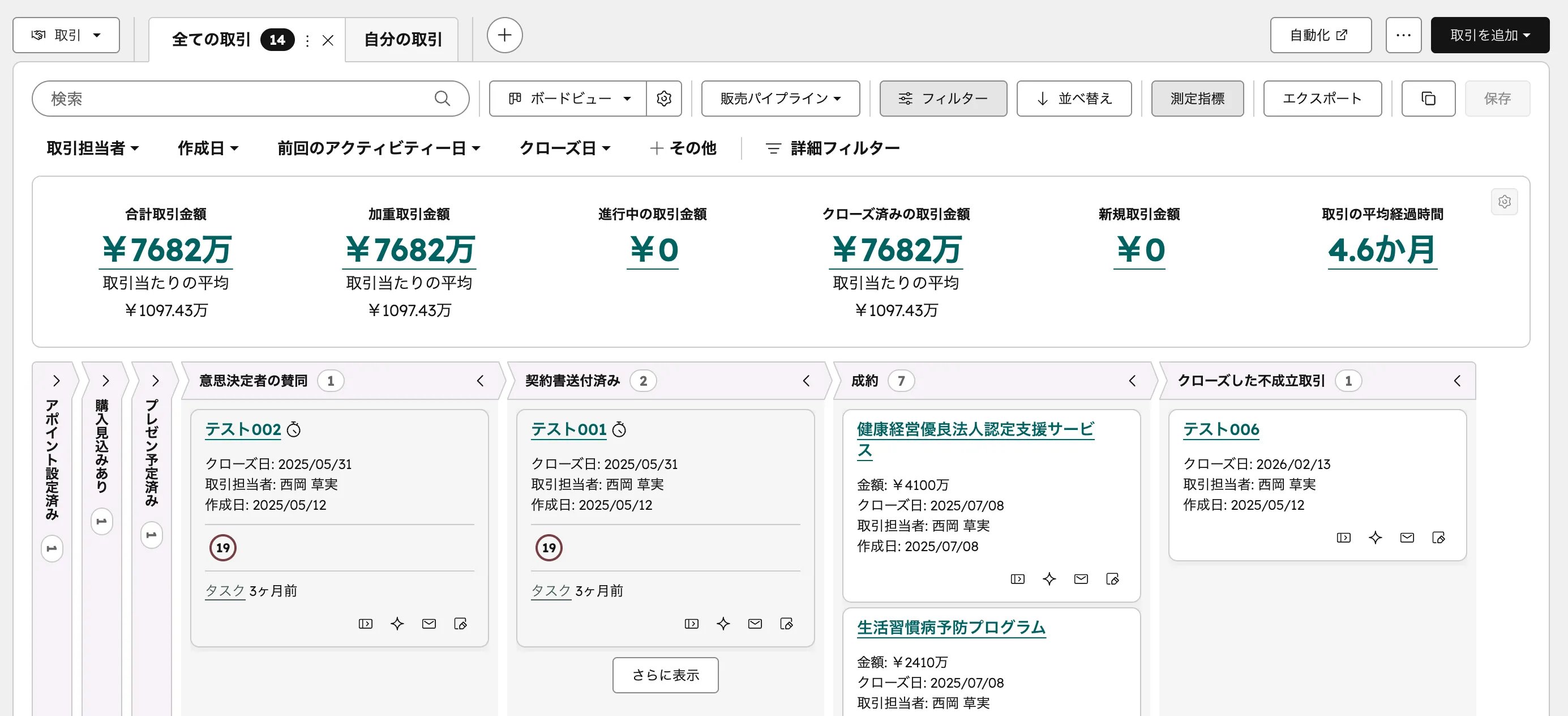Screen dimensions: 1568x716
Task: Toggle the フィルター panel
Action: [x=943, y=98]
